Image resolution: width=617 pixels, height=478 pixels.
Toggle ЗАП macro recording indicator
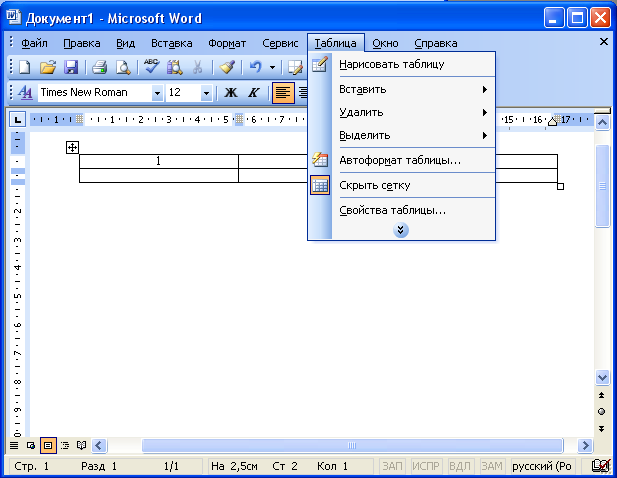pyautogui.click(x=392, y=466)
